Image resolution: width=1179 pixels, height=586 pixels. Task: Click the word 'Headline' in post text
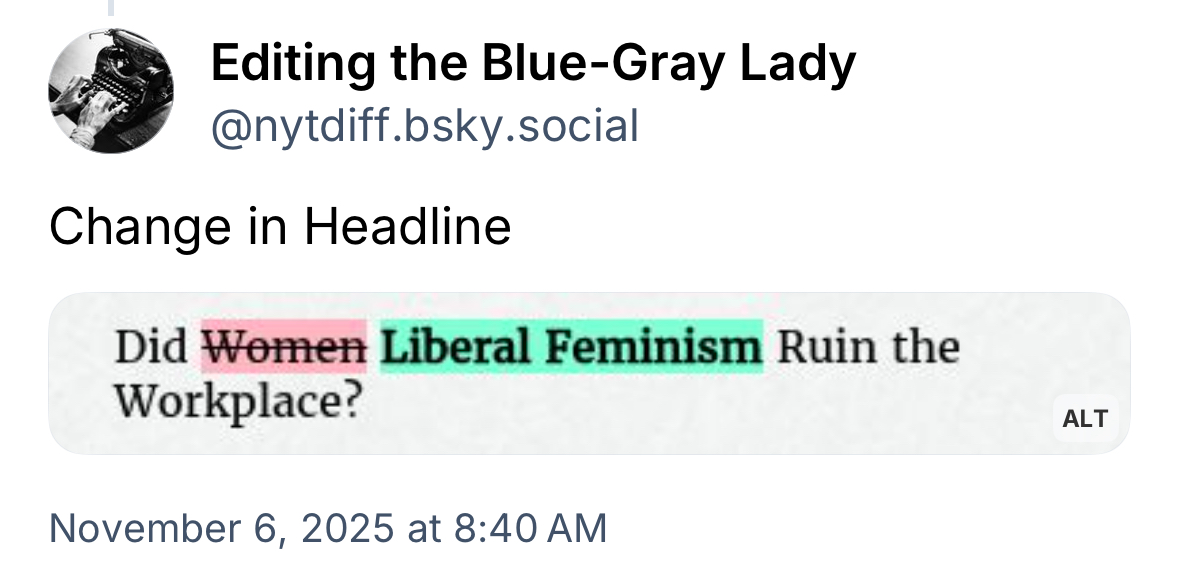coord(408,227)
